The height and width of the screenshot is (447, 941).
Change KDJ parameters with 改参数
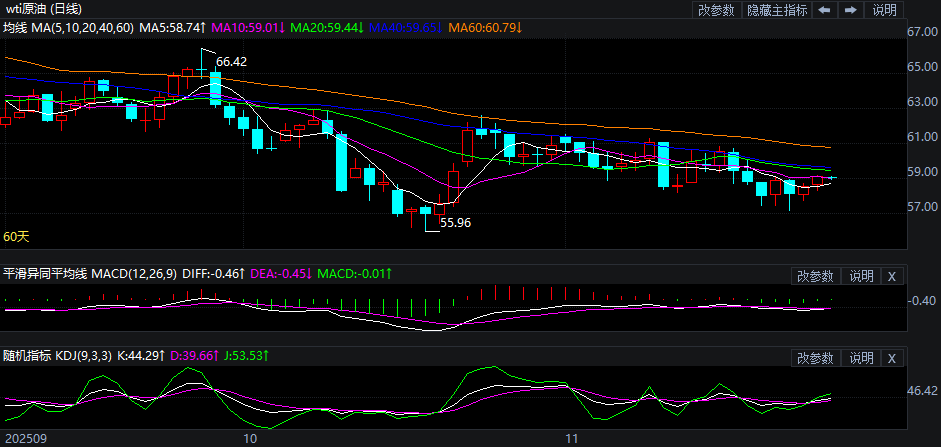pyautogui.click(x=815, y=358)
